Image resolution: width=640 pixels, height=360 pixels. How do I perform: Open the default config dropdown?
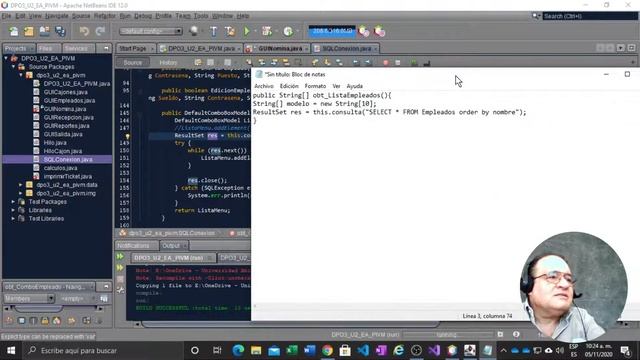click(x=151, y=31)
